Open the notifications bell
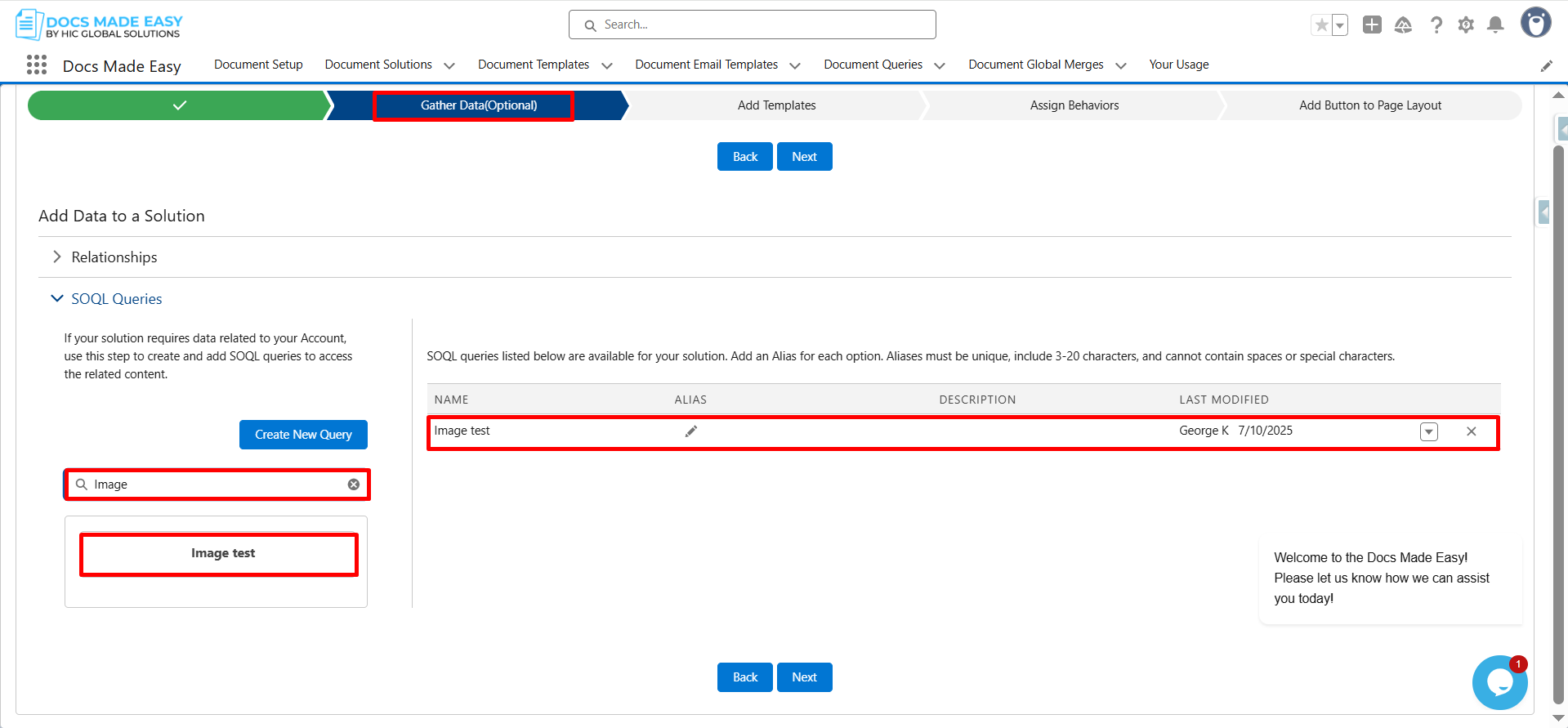 pos(1495,25)
